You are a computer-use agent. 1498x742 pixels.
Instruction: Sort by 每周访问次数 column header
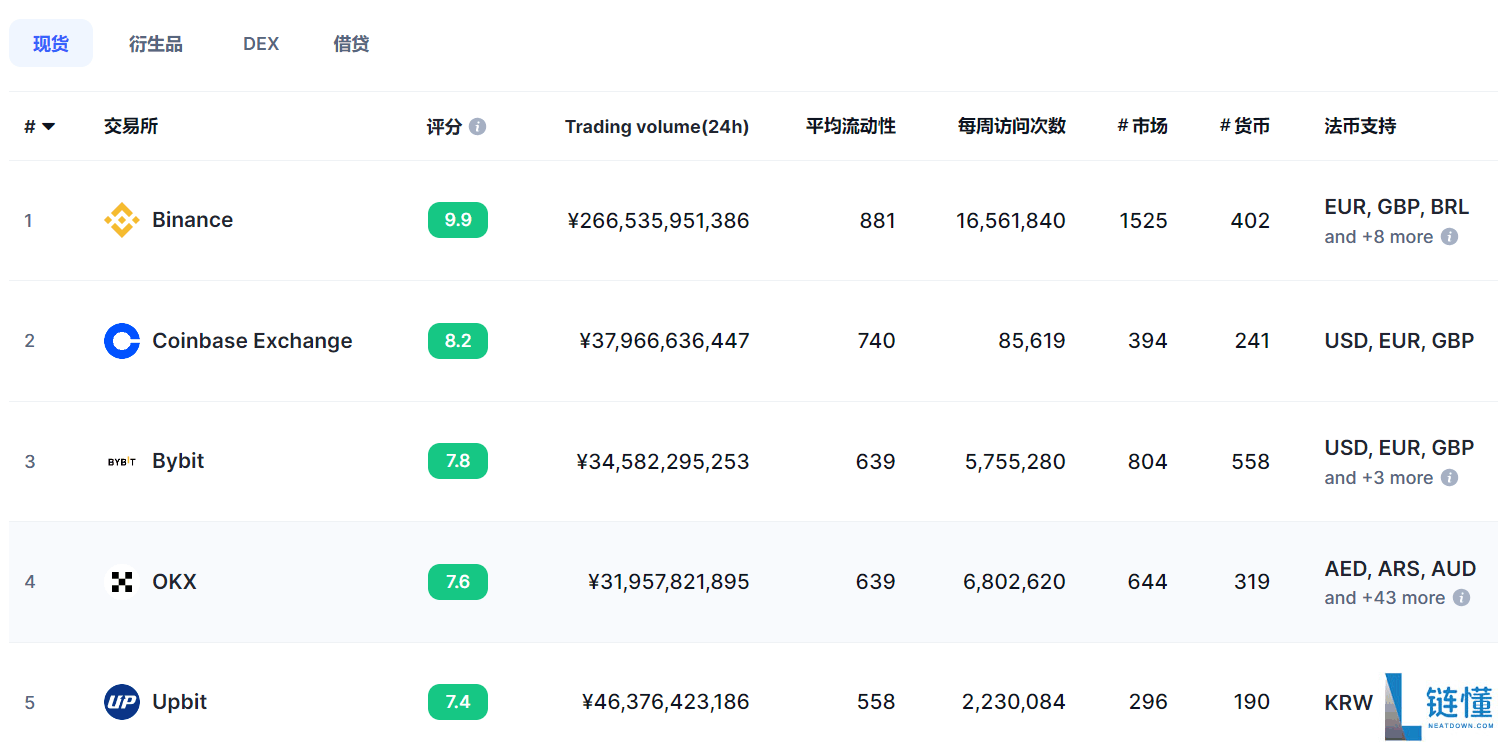(1011, 127)
